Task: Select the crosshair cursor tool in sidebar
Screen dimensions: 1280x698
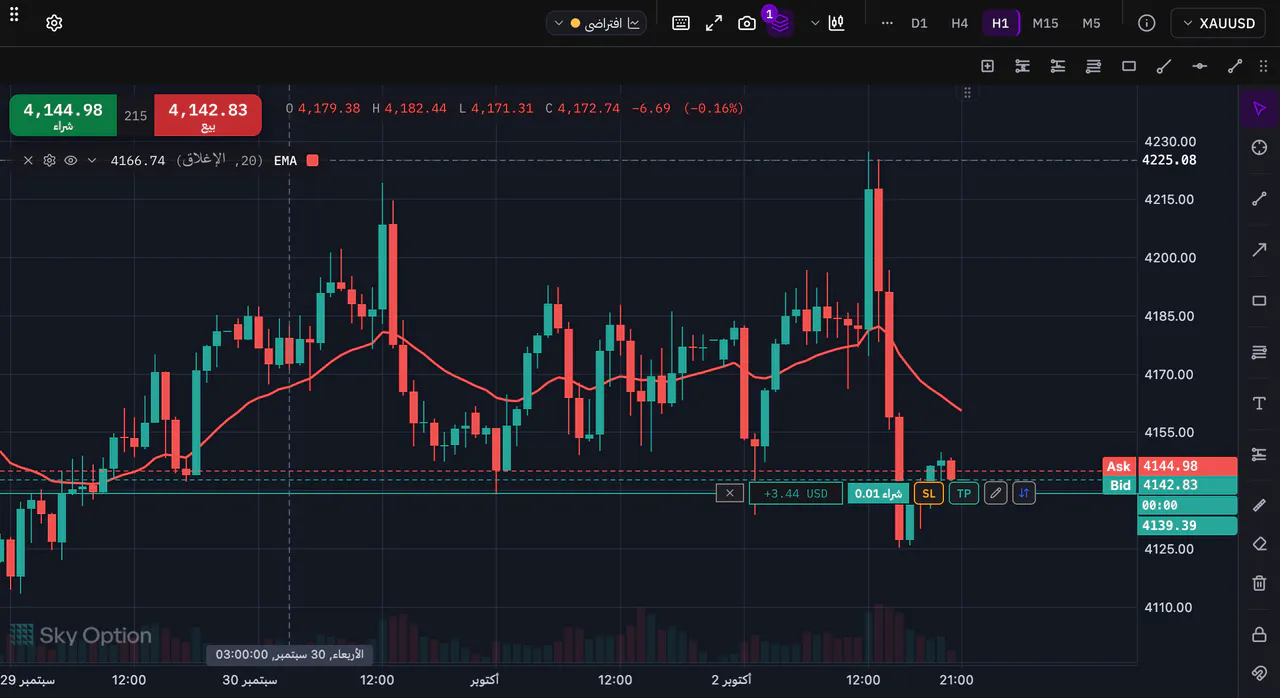Action: pyautogui.click(x=1259, y=148)
